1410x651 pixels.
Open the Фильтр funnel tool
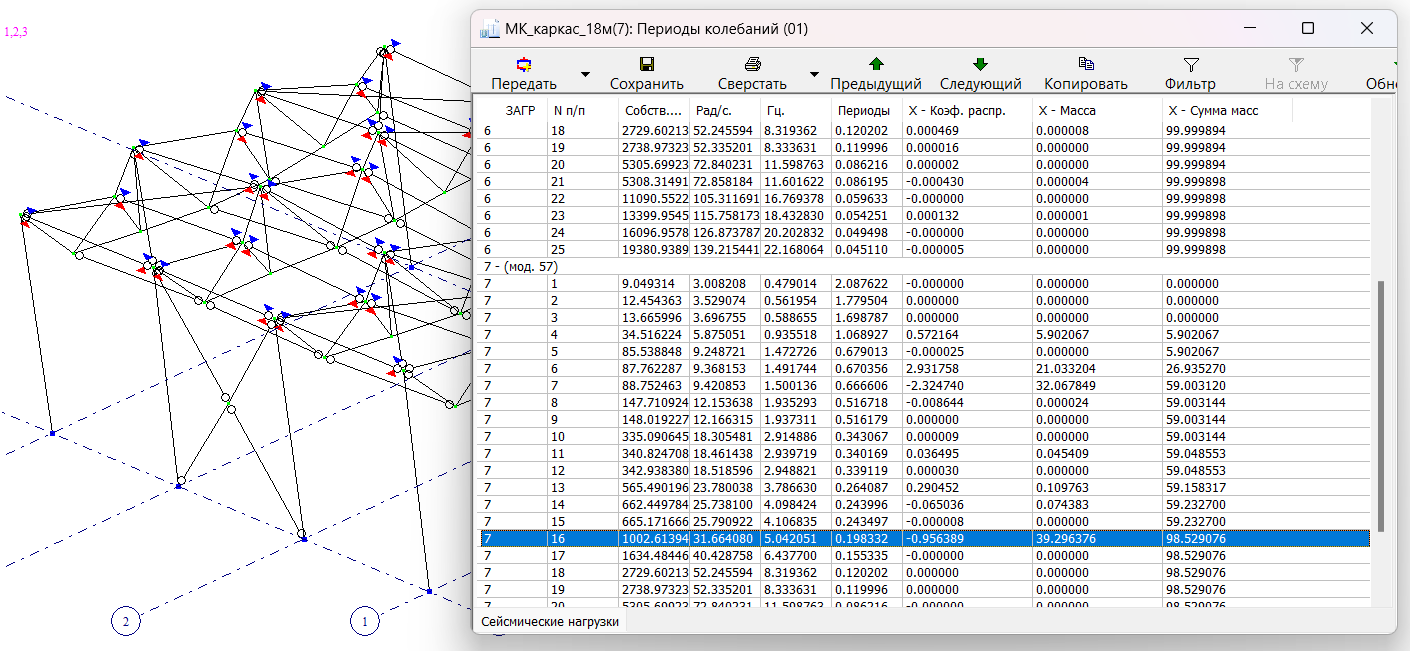pyautogui.click(x=1190, y=65)
